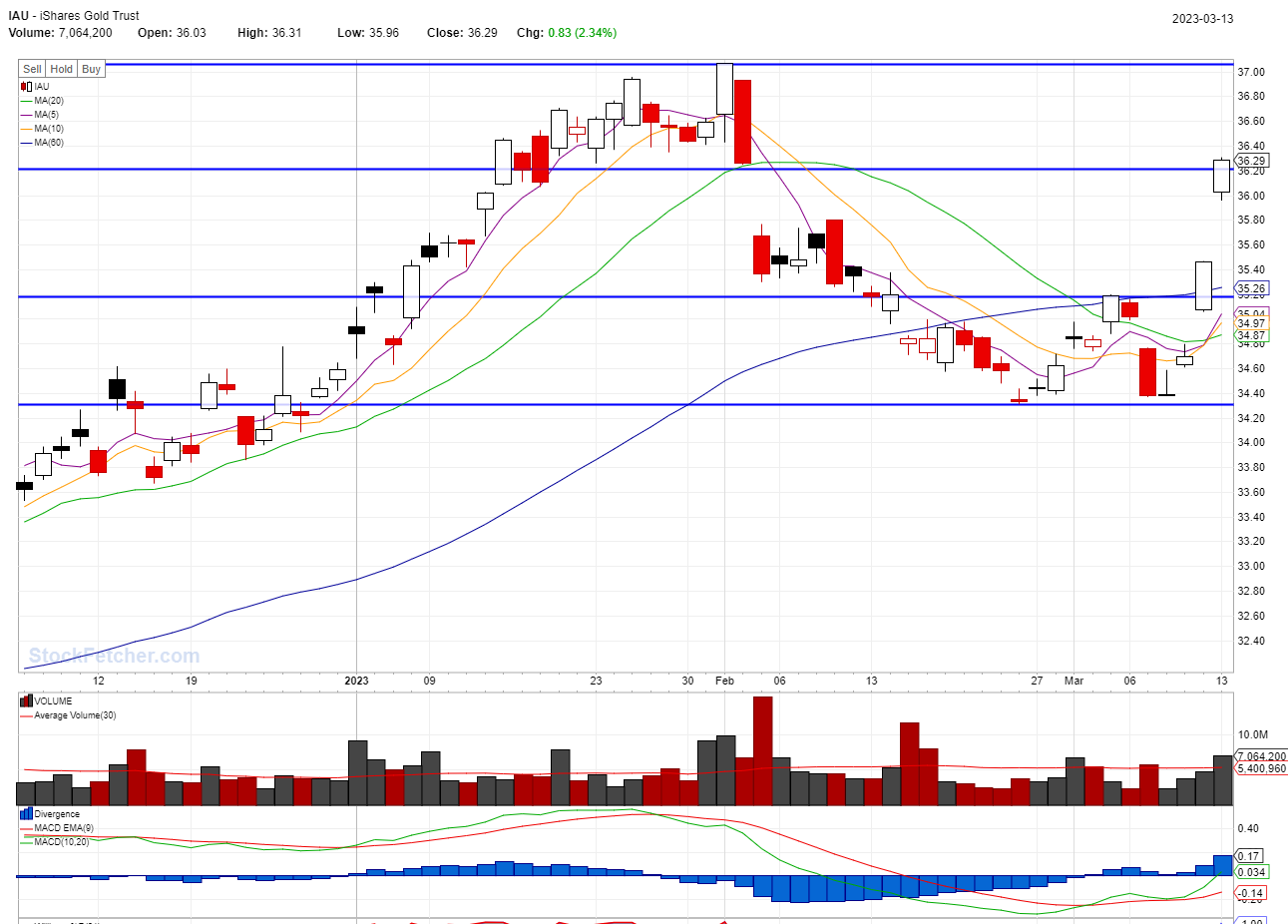Click the 36.29 last-price tag on price axis

1251,161
